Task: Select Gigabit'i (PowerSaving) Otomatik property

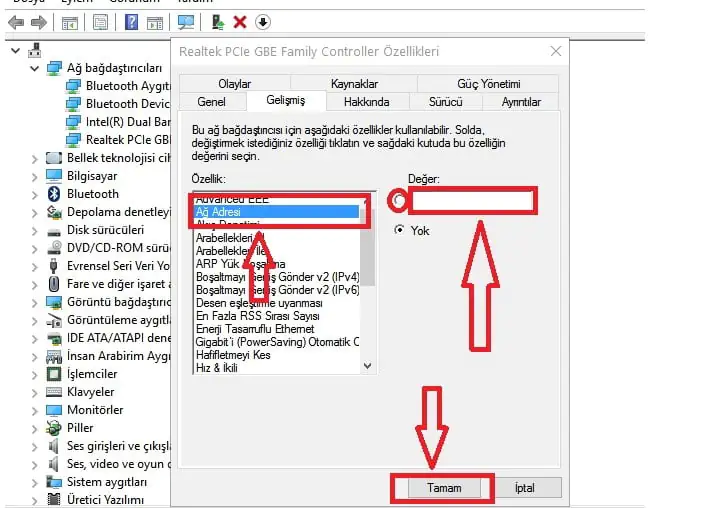Action: [x=277, y=342]
